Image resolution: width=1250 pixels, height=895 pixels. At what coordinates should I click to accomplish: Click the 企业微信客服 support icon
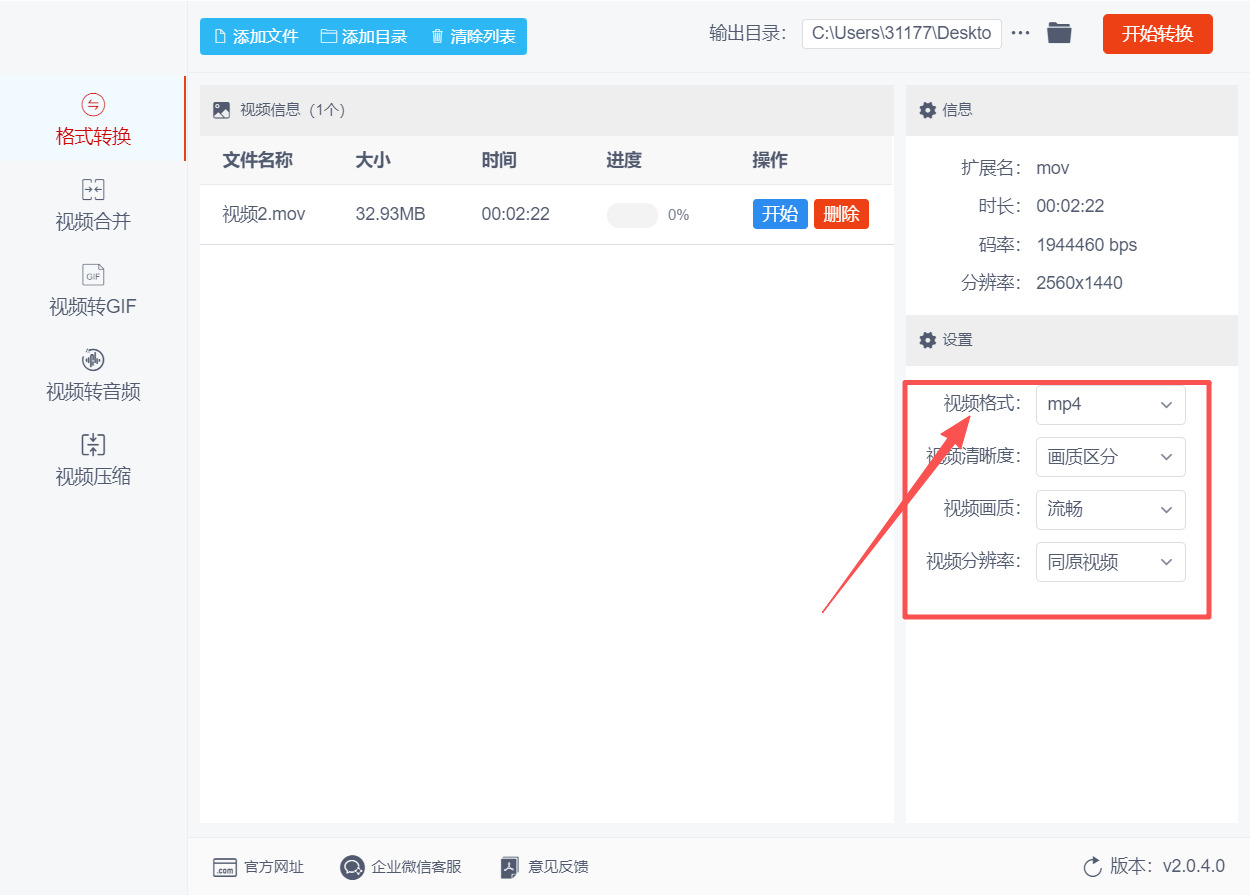(x=400, y=867)
